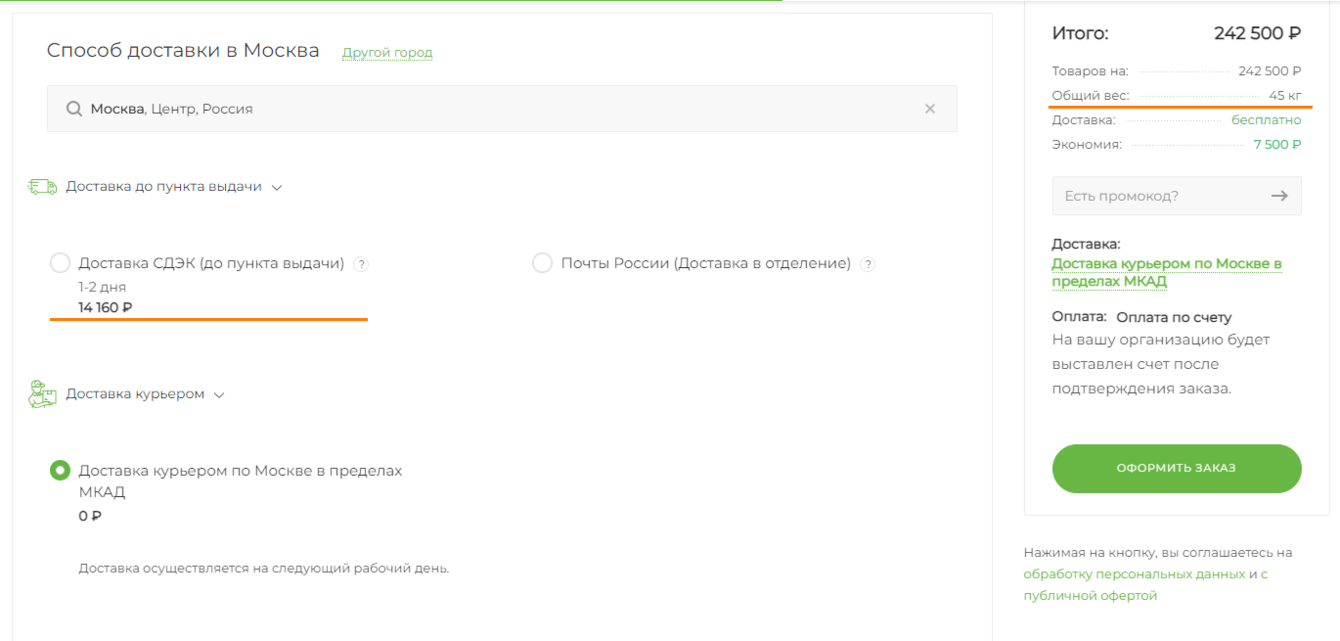The width and height of the screenshot is (1340, 641).
Task: Select Почта России delivery radio button
Action: [x=542, y=263]
